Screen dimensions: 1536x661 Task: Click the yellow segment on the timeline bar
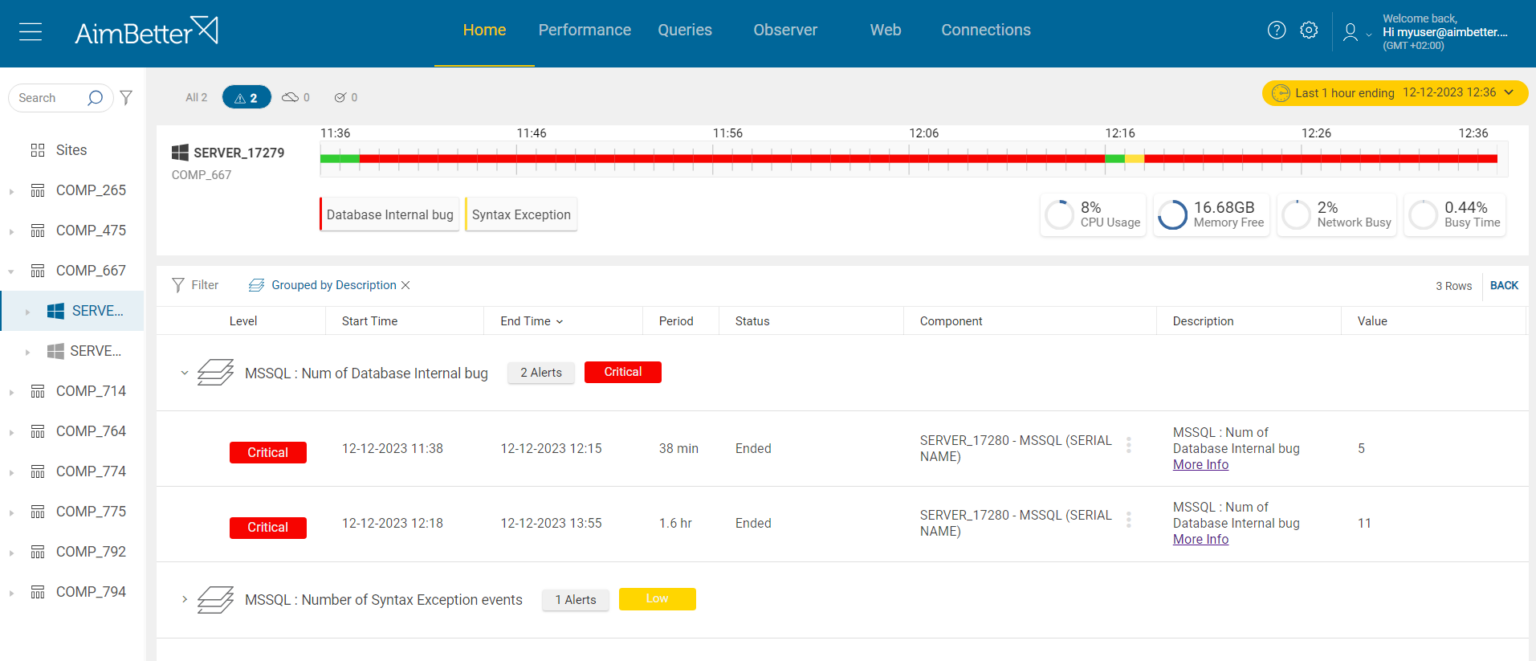tap(1134, 158)
